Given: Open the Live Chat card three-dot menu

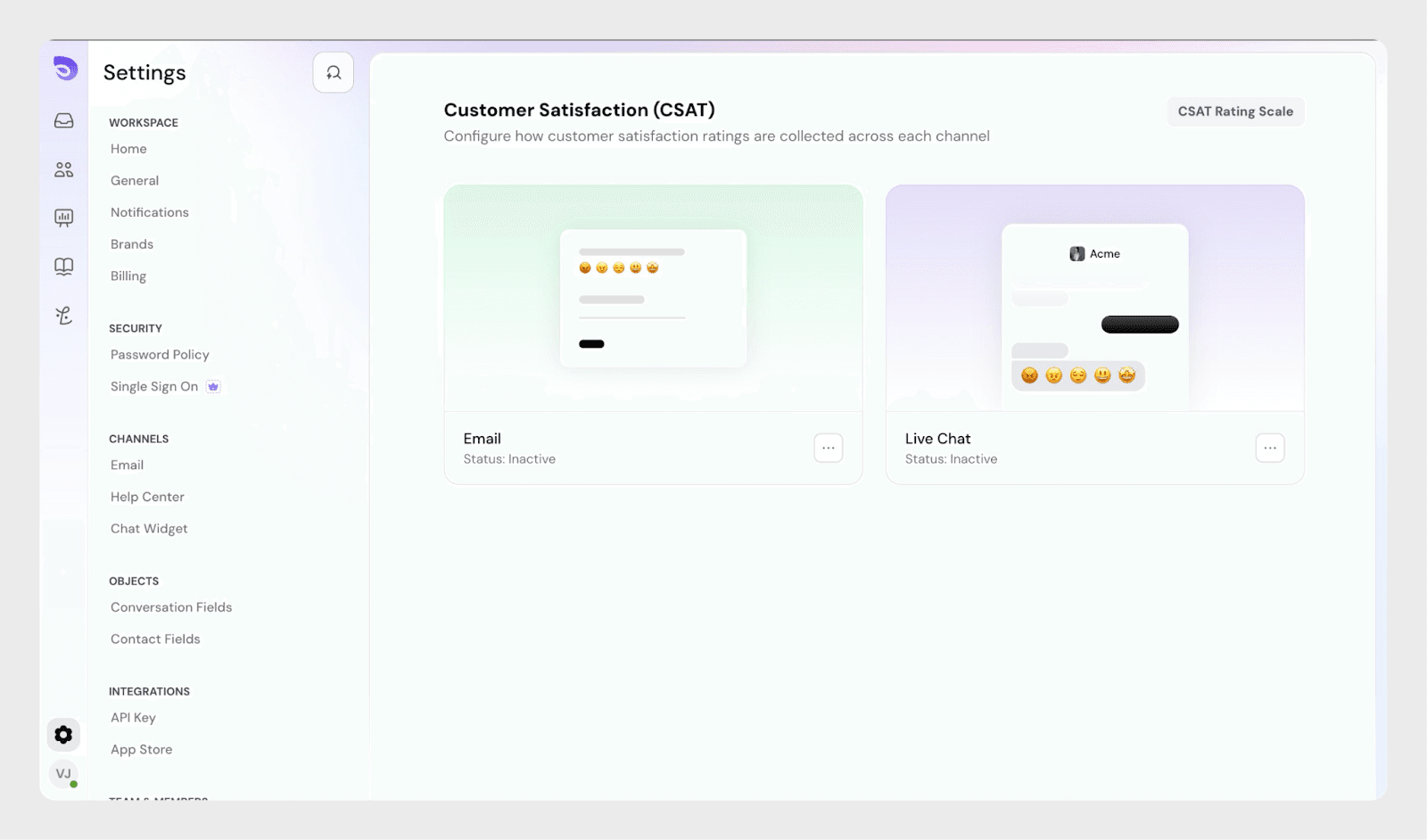Looking at the screenshot, I should point(1269,448).
